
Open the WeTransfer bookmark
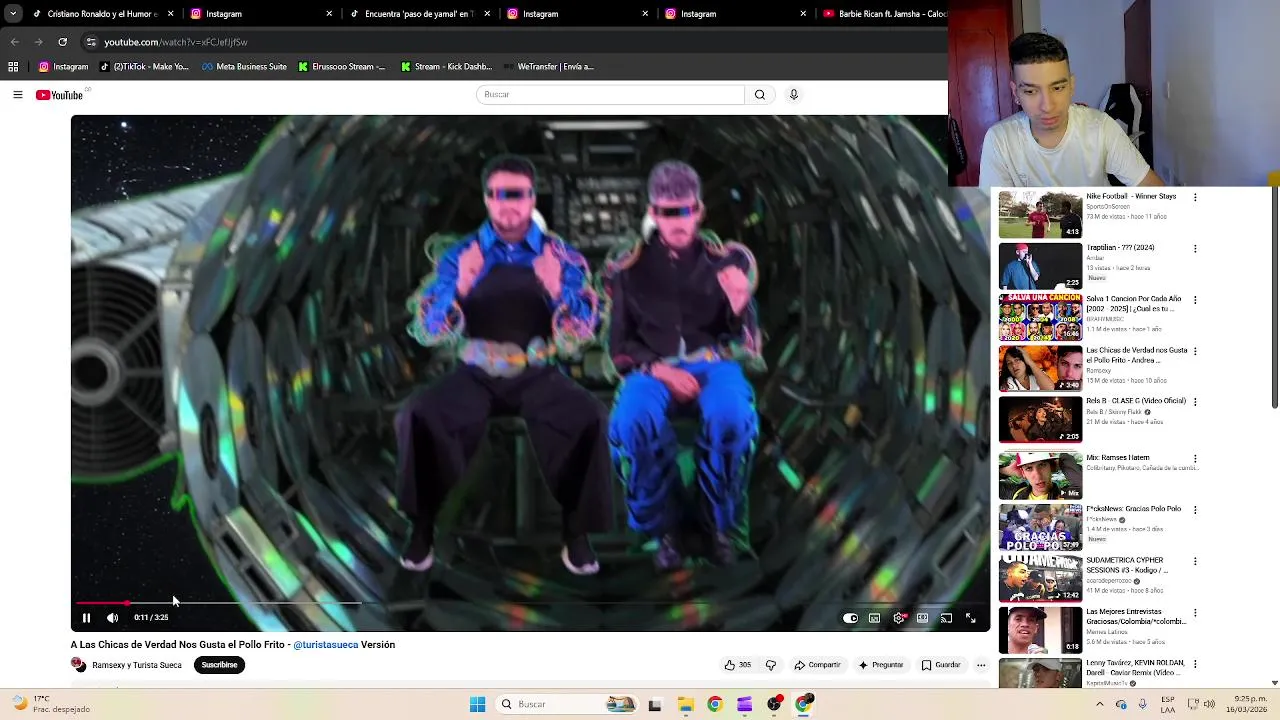tap(549, 67)
